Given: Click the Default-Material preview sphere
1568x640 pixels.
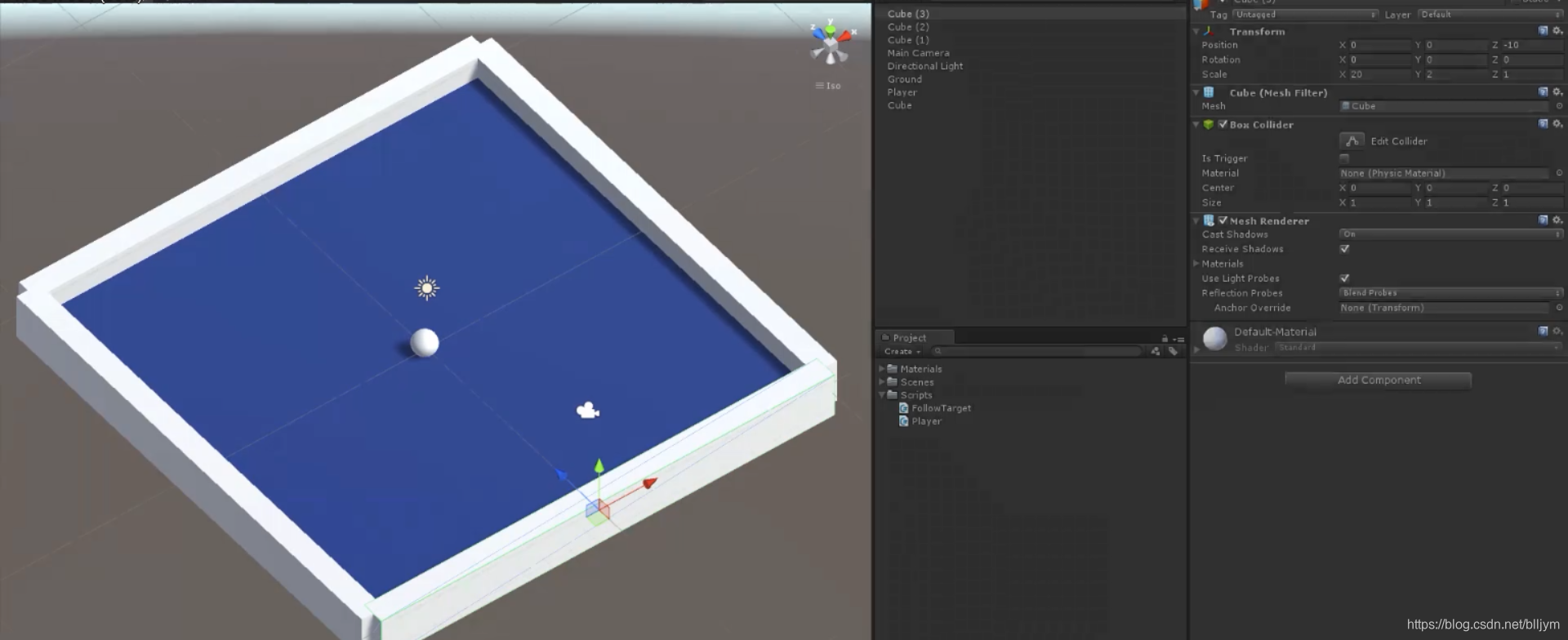Looking at the screenshot, I should (1215, 339).
